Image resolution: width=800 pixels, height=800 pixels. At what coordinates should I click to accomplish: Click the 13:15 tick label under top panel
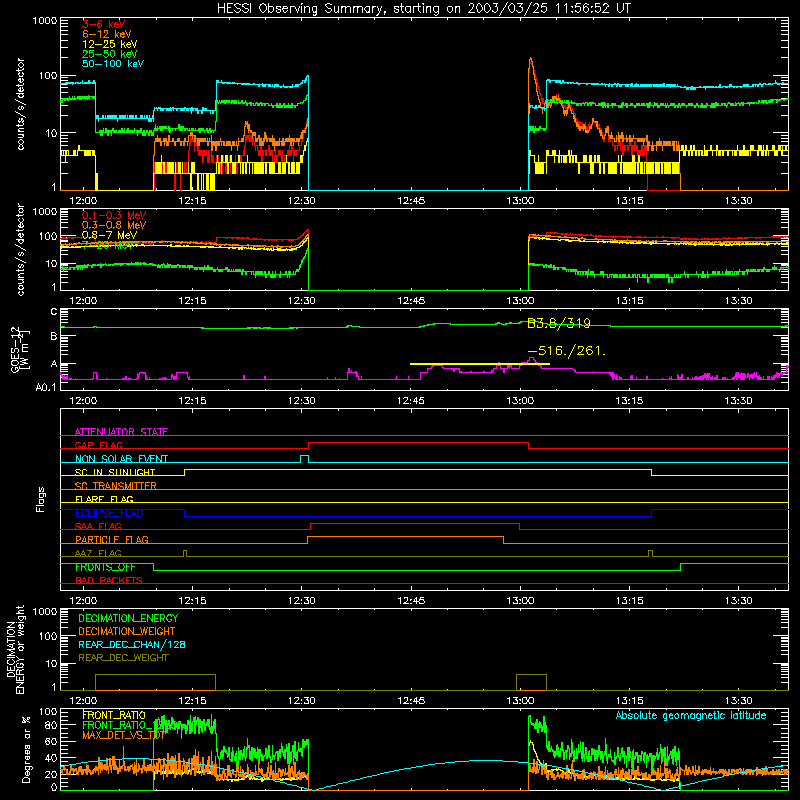pyautogui.click(x=629, y=201)
